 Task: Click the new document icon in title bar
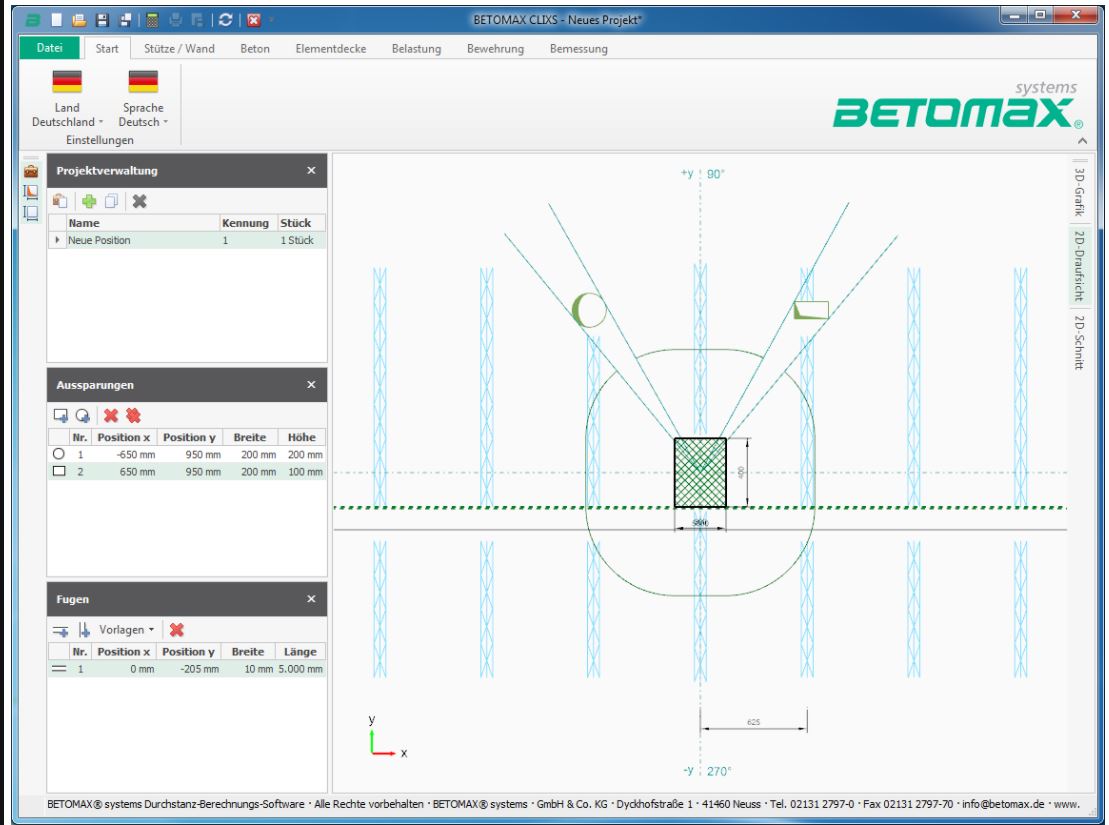(x=57, y=20)
